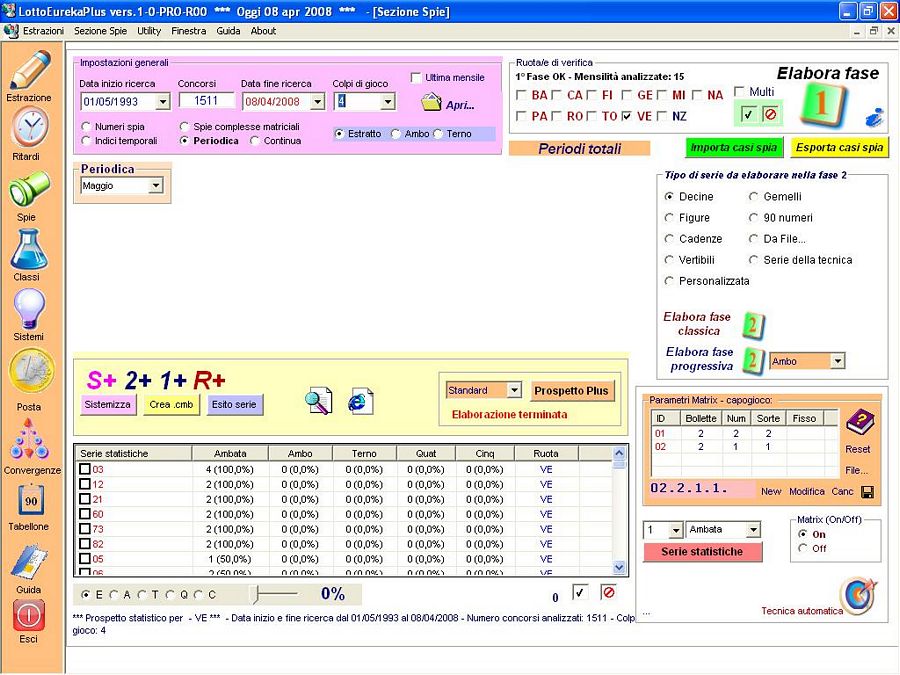
Task: Open the Estrazione pencil icon in sidebar
Action: (30, 70)
